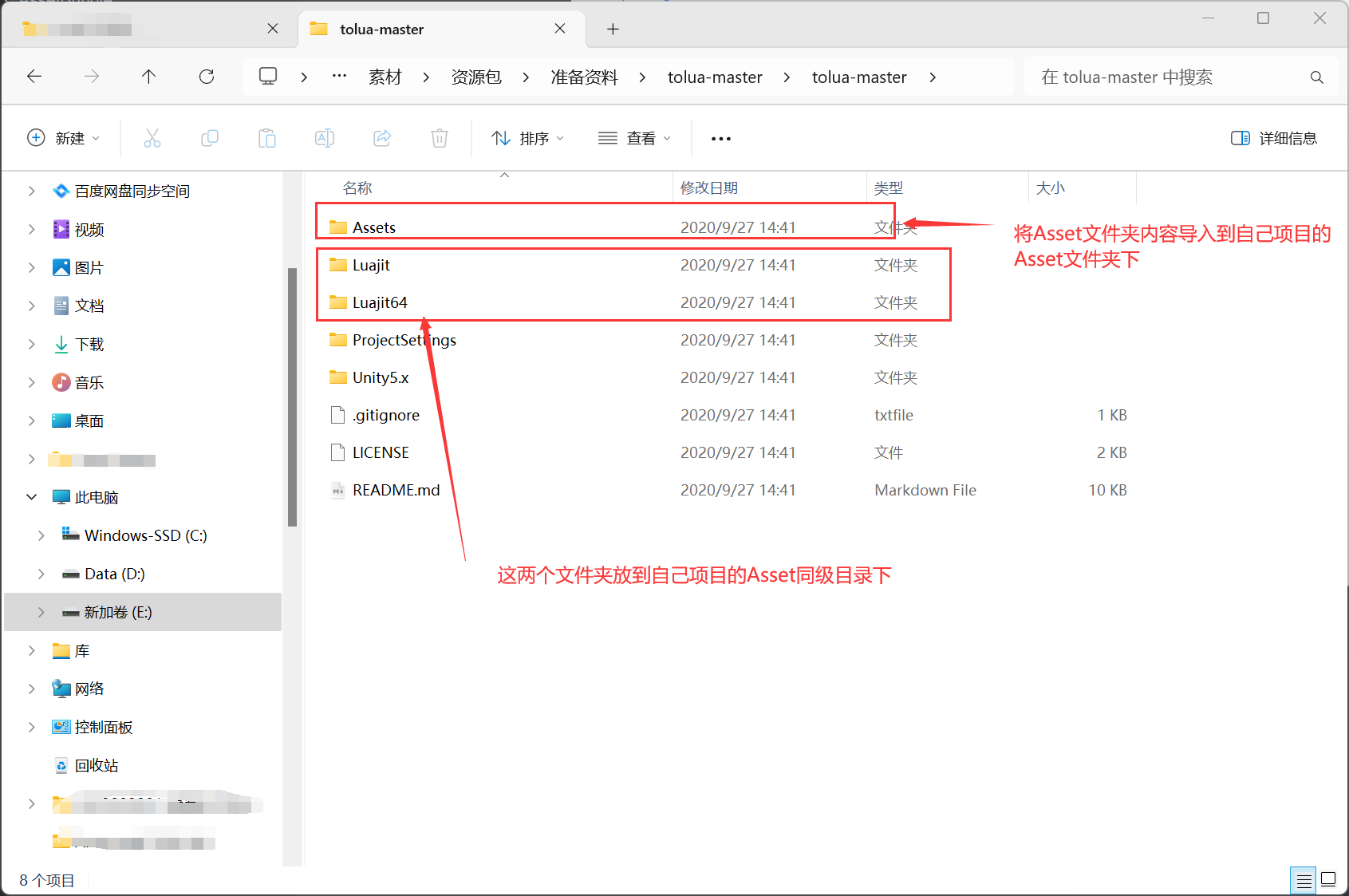Close the tolua-master tab
Image resolution: width=1349 pixels, height=896 pixels.
(560, 29)
